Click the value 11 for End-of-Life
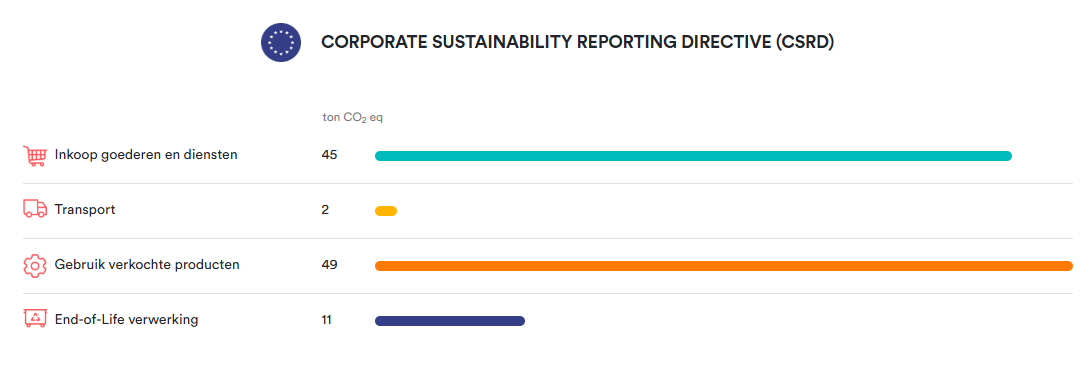This screenshot has width=1090, height=369. (x=327, y=320)
